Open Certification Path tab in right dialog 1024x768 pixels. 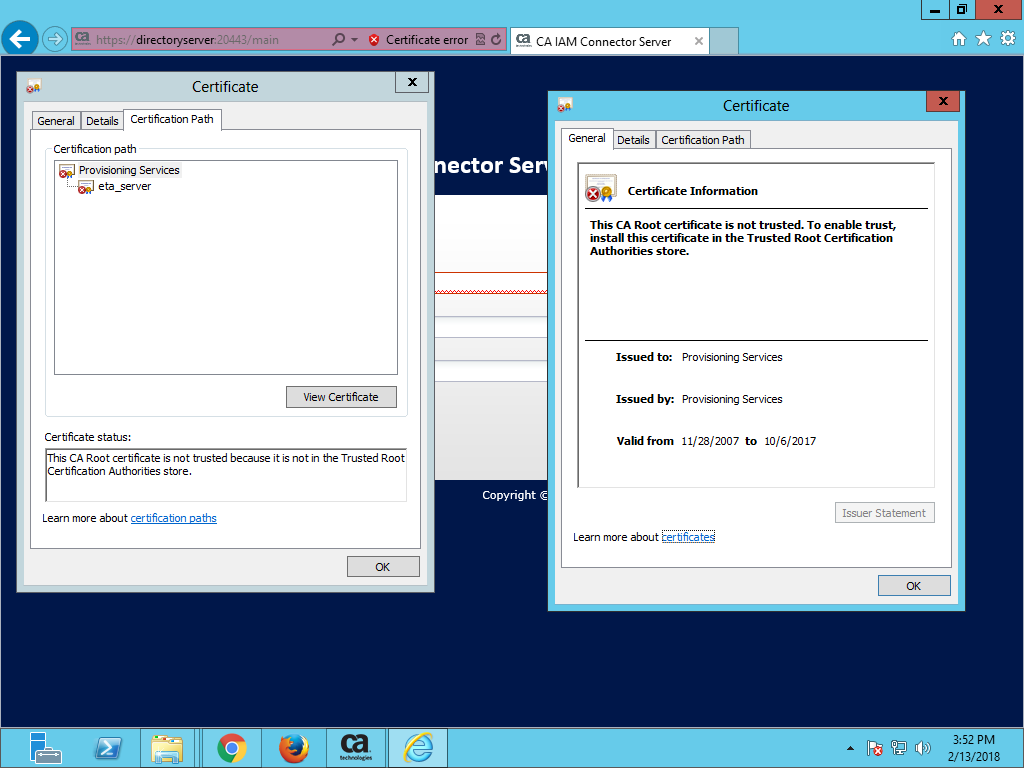point(703,140)
